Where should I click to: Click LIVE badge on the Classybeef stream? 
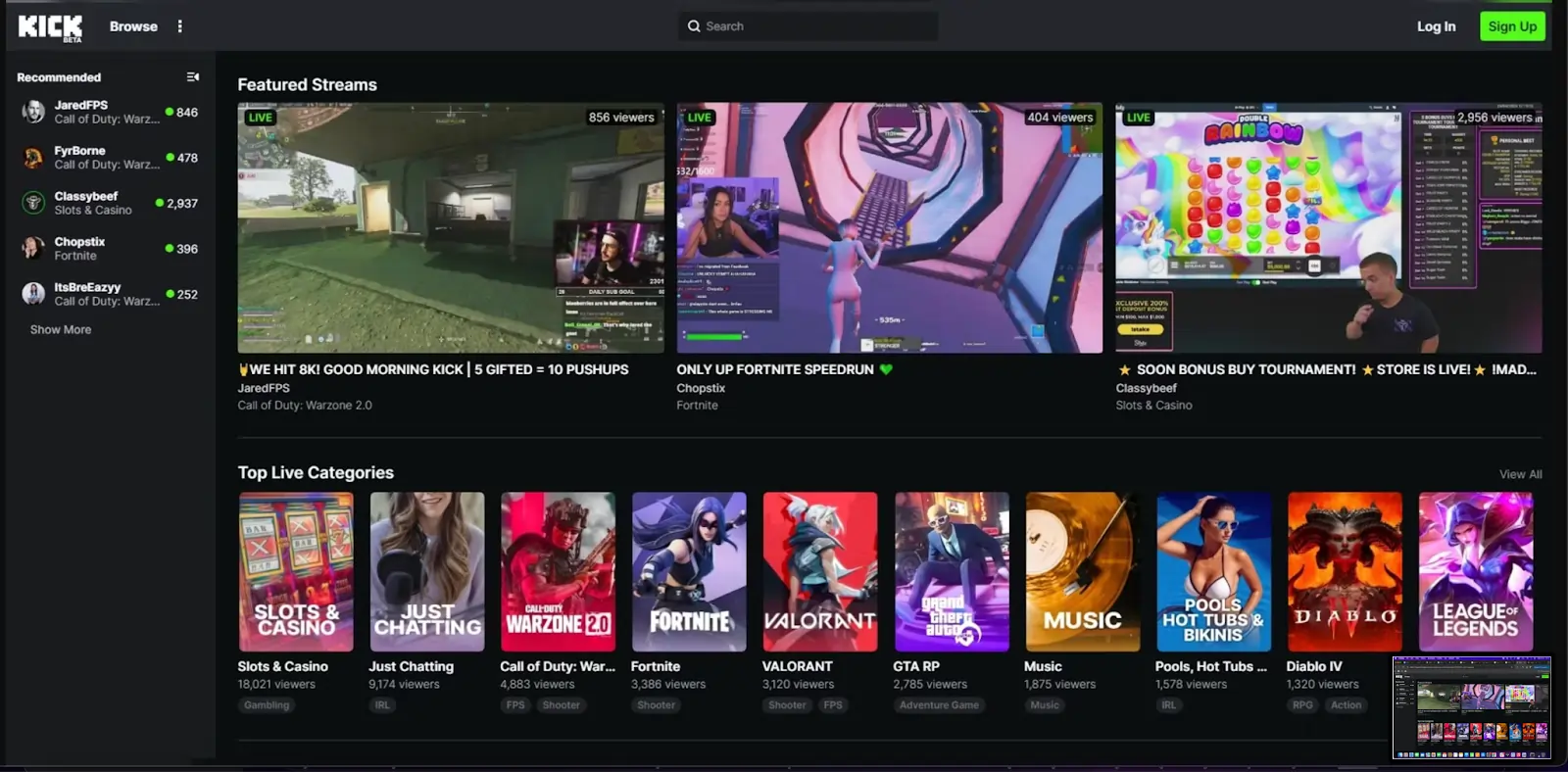1139,118
